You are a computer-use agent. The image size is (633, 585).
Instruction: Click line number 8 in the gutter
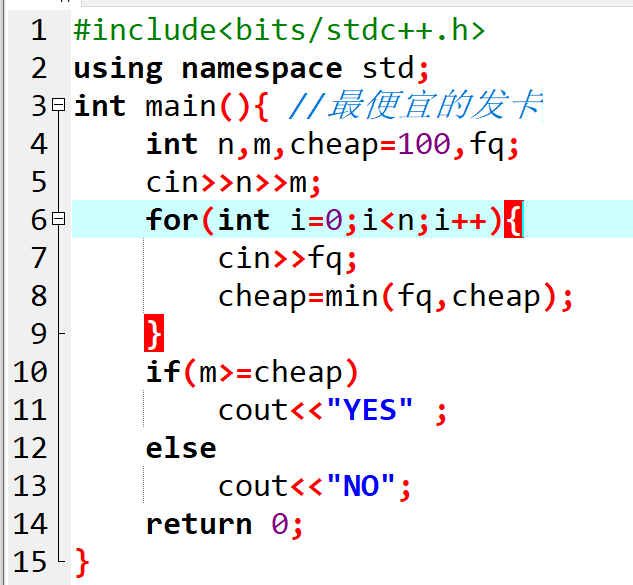[39, 296]
